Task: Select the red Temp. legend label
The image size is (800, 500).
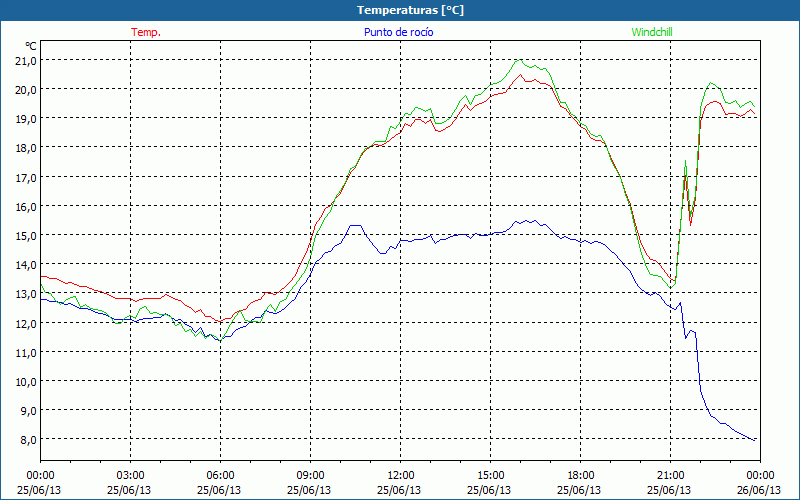Action: (x=146, y=32)
